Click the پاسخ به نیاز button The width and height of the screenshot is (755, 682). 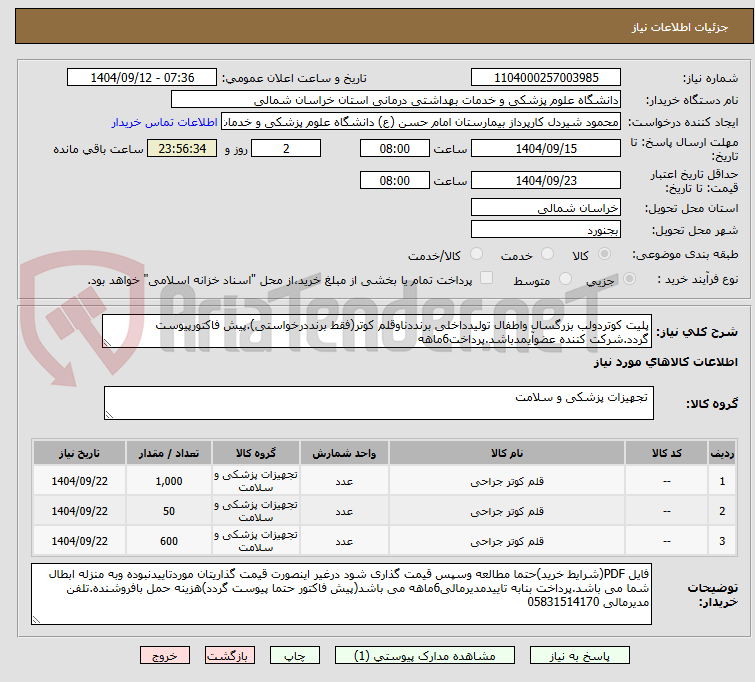[x=580, y=656]
